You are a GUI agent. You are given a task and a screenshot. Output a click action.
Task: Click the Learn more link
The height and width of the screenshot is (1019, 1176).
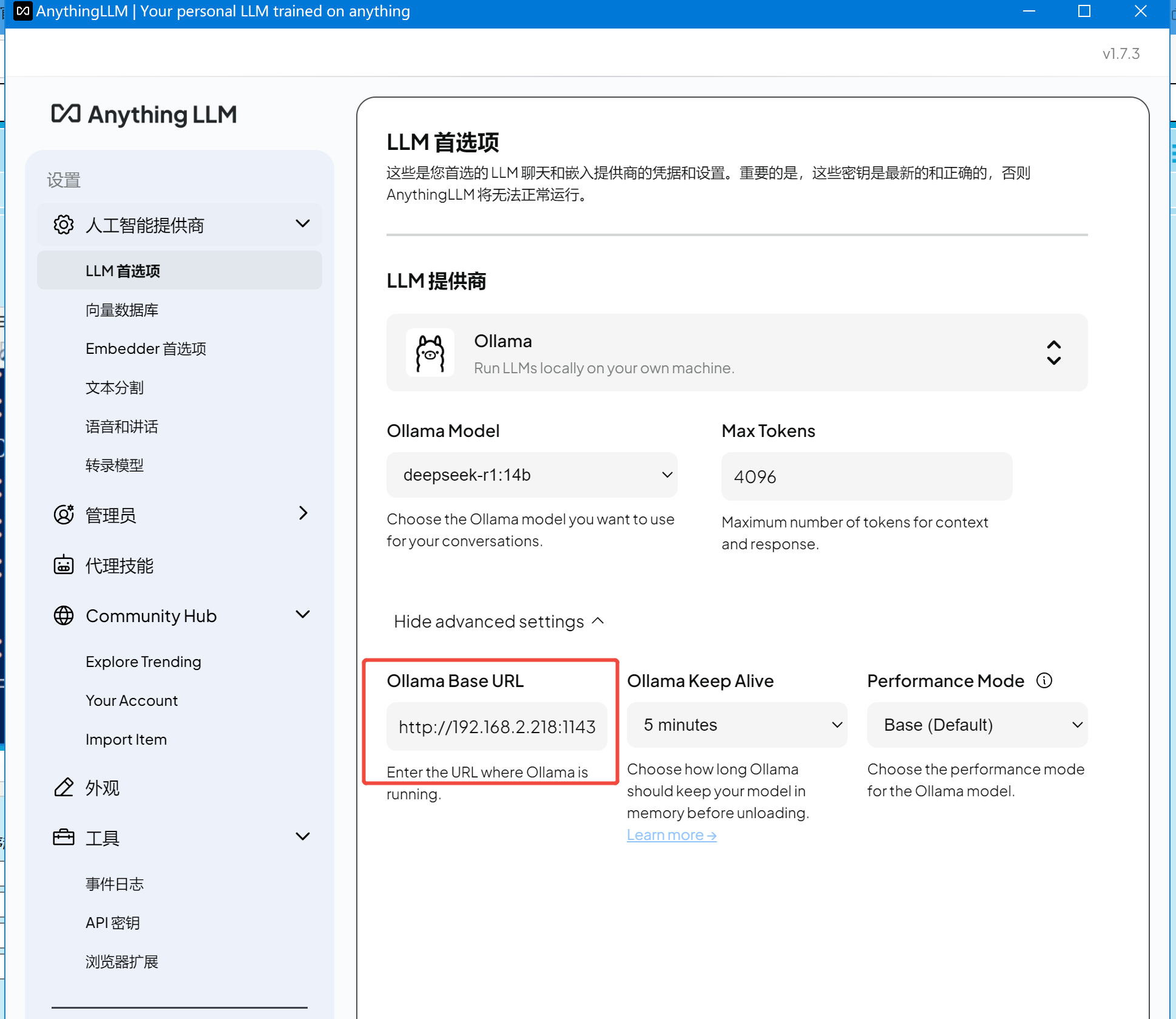(672, 835)
